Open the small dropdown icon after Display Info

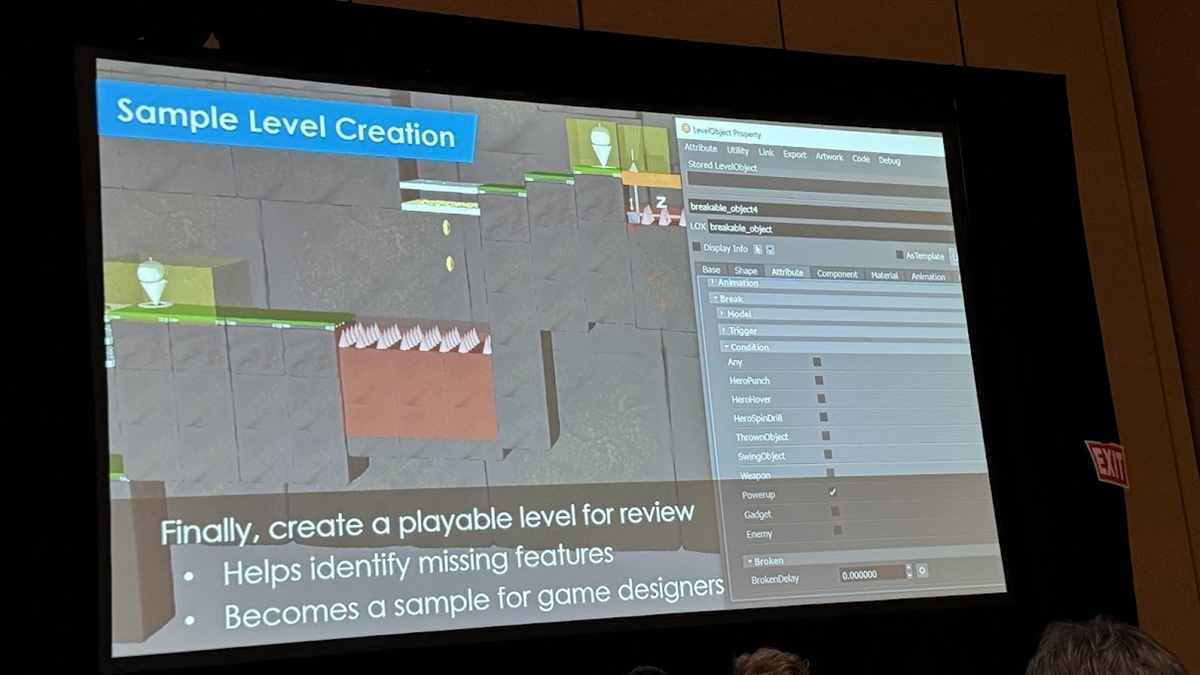(770, 249)
